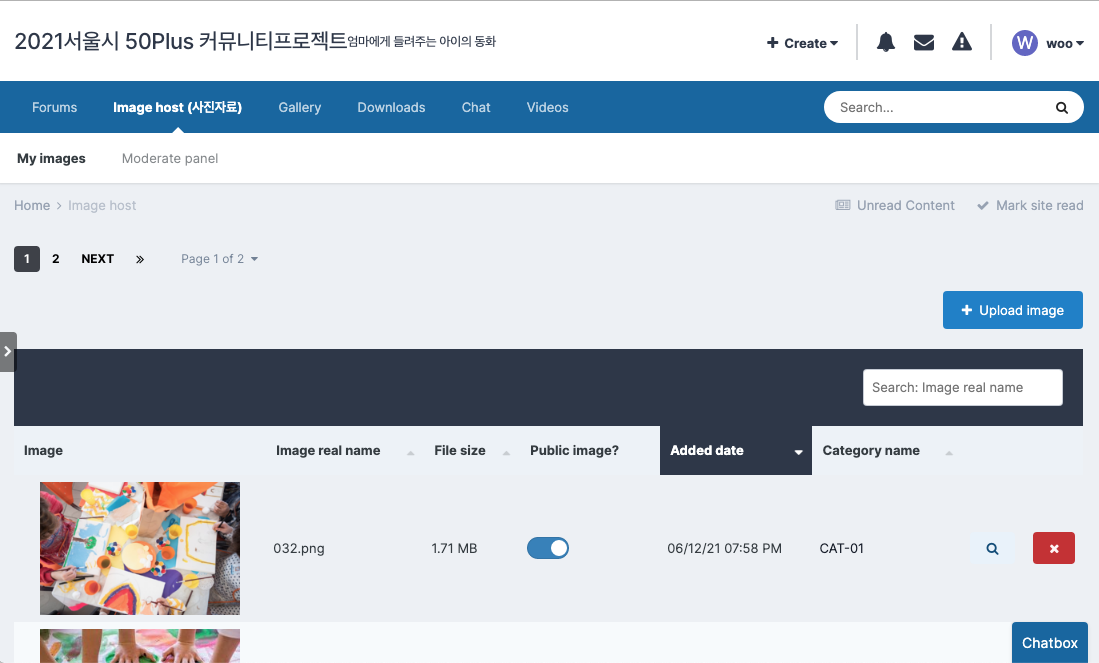Delete 032.png with the red X icon
Viewport: 1099px width, 663px height.
1053,548
